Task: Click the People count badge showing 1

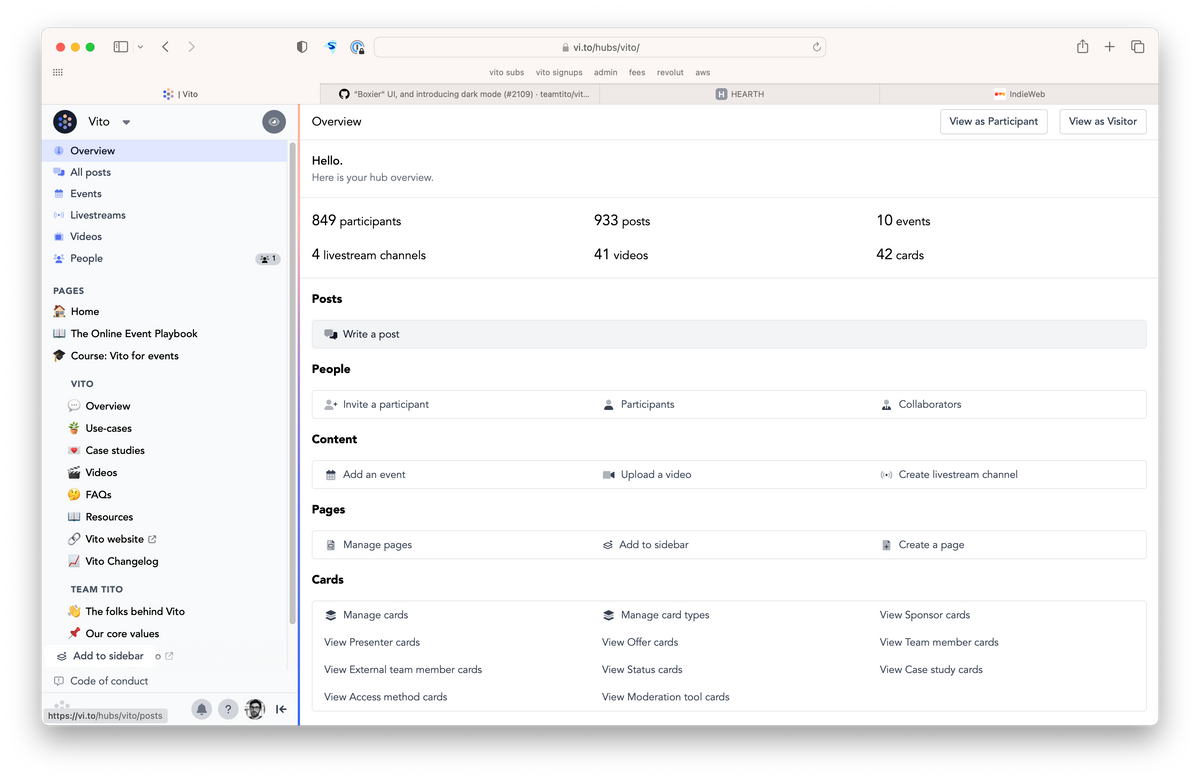Action: 268,259
